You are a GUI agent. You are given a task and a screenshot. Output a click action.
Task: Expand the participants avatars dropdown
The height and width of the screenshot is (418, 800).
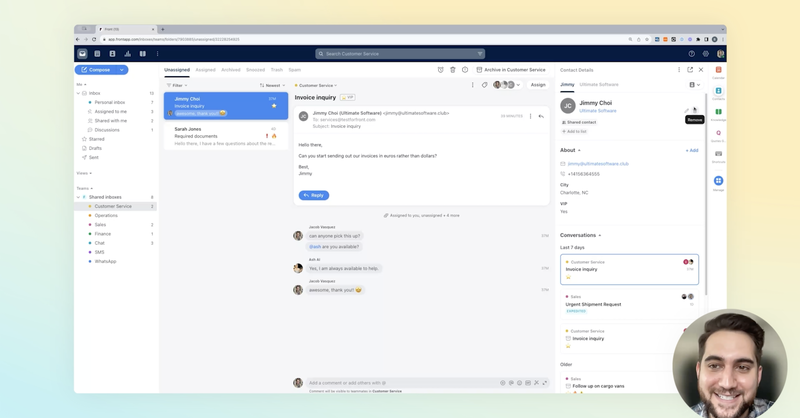click(x=519, y=85)
